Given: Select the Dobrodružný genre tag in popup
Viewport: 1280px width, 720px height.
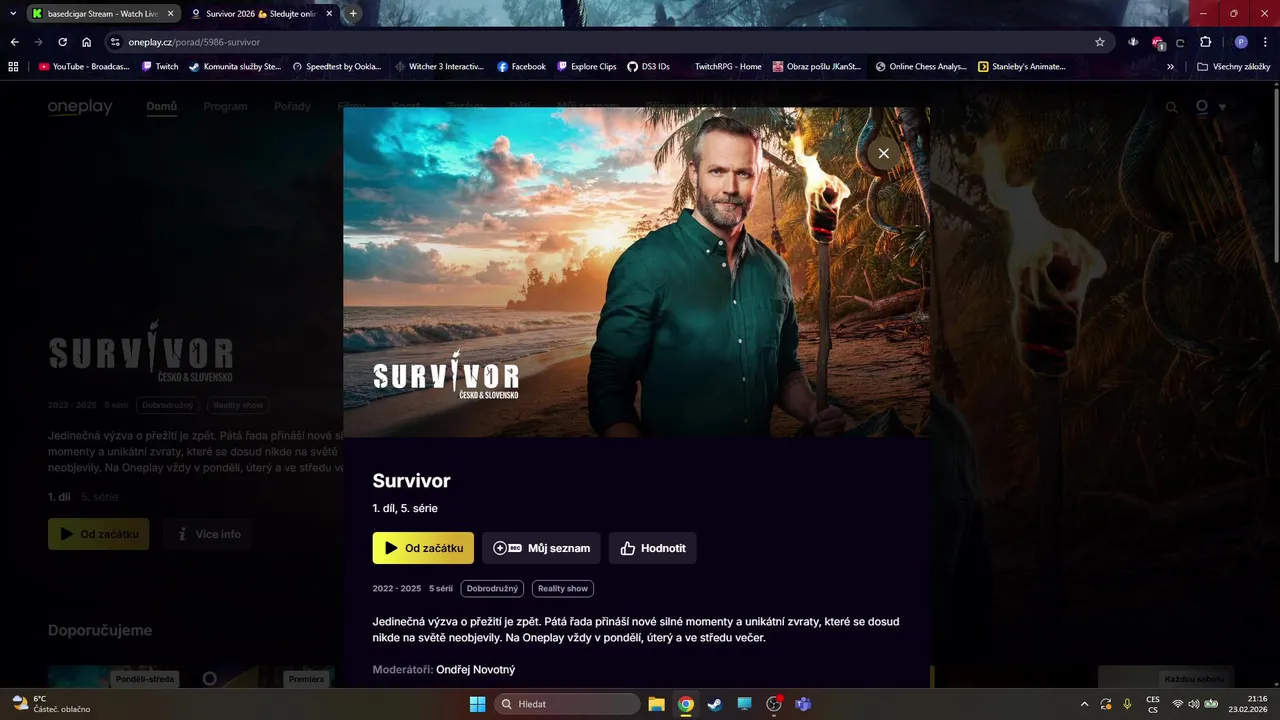Looking at the screenshot, I should pyautogui.click(x=492, y=589).
